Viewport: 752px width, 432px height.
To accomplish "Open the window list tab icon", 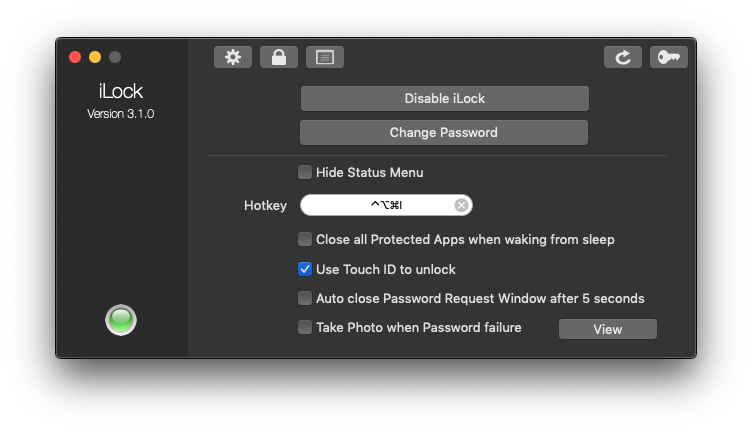I will tap(325, 57).
